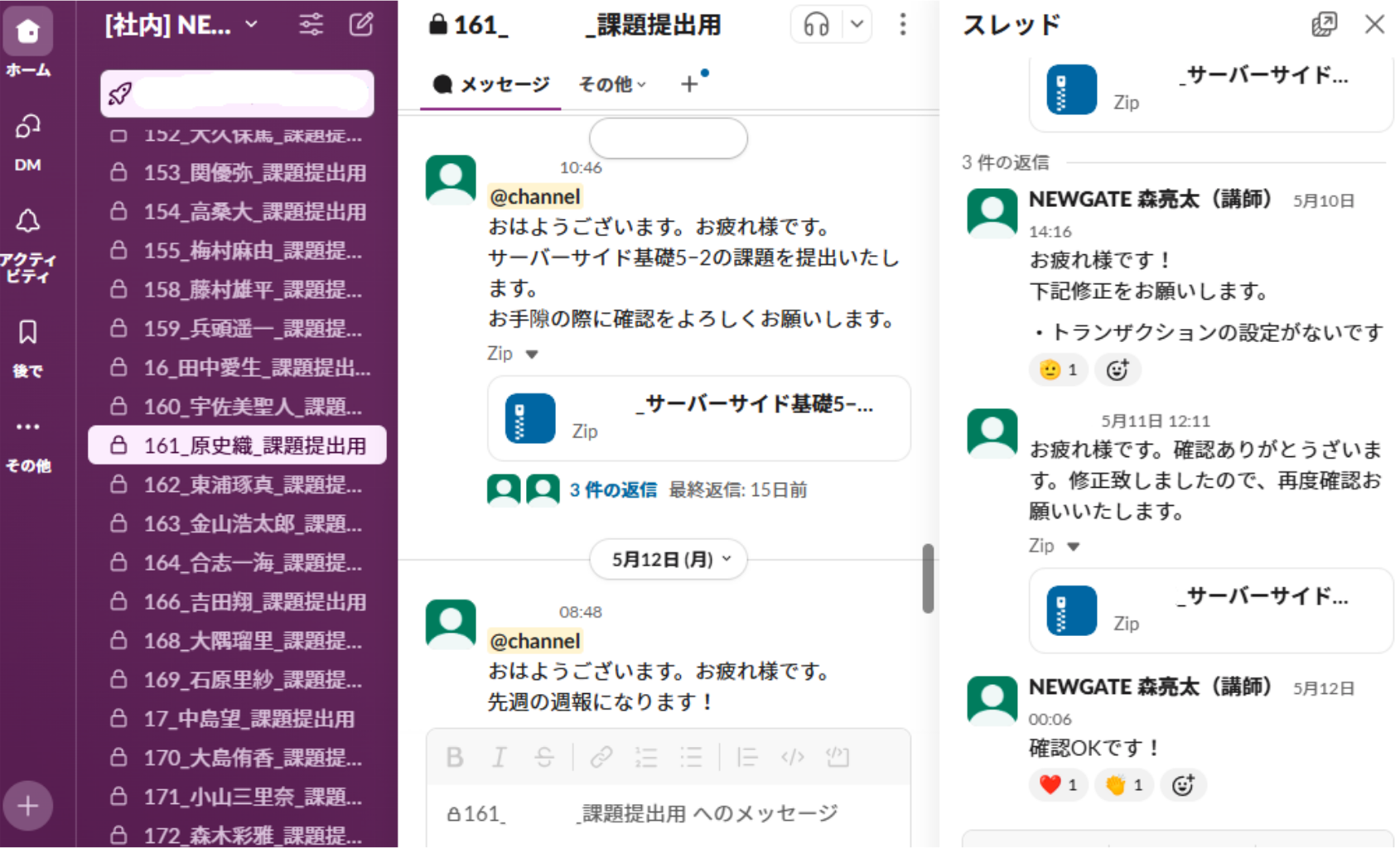Open NEWGATE 森亮太 profile from 5月10日 reply
Image resolution: width=1400 pixels, height=848 pixels.
click(1149, 199)
